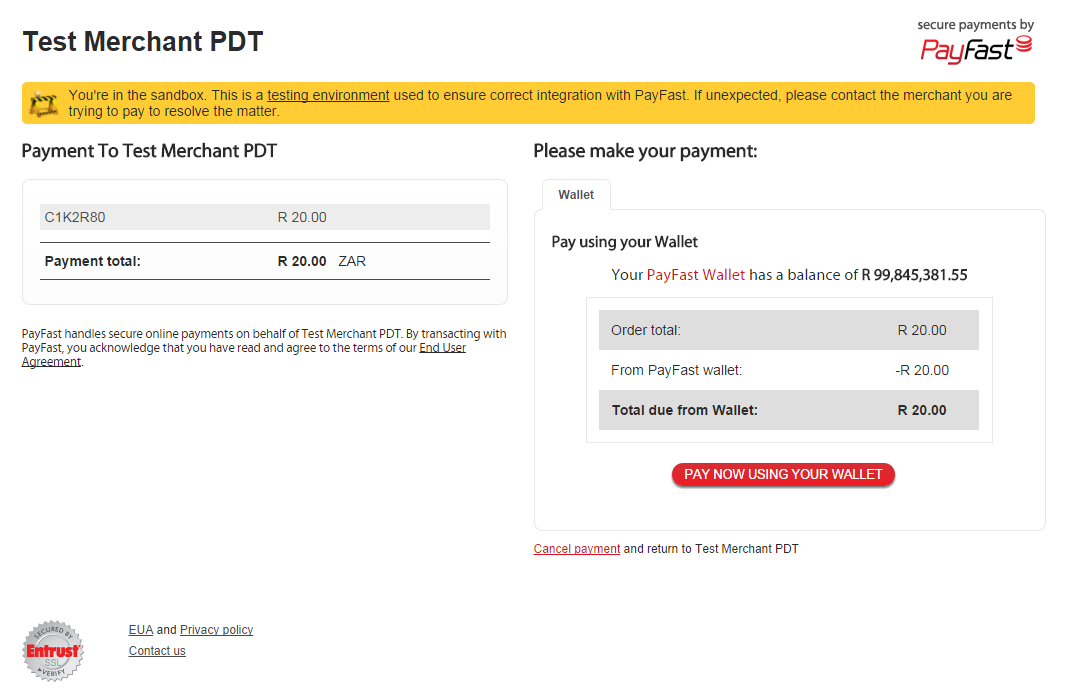Open the EUA footer link

[141, 630]
